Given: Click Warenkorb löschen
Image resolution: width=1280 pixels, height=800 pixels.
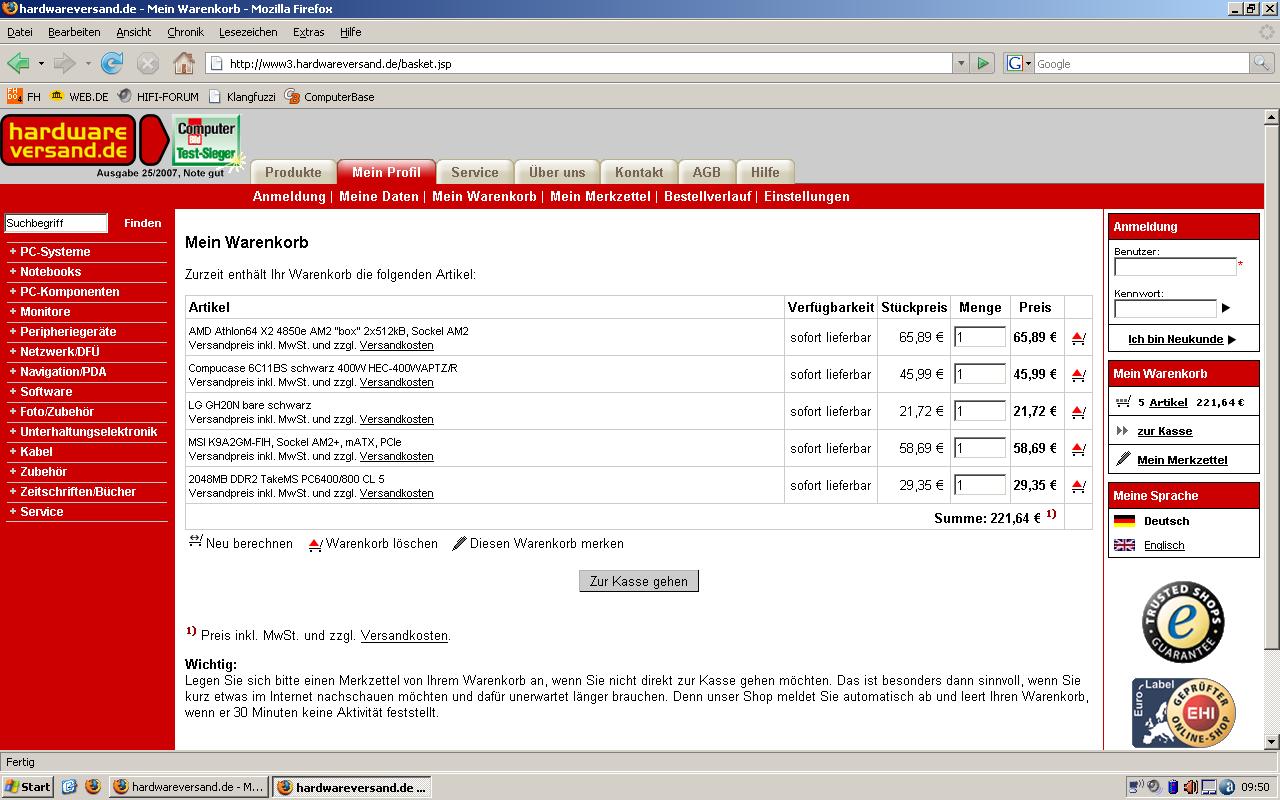Looking at the screenshot, I should 373,544.
